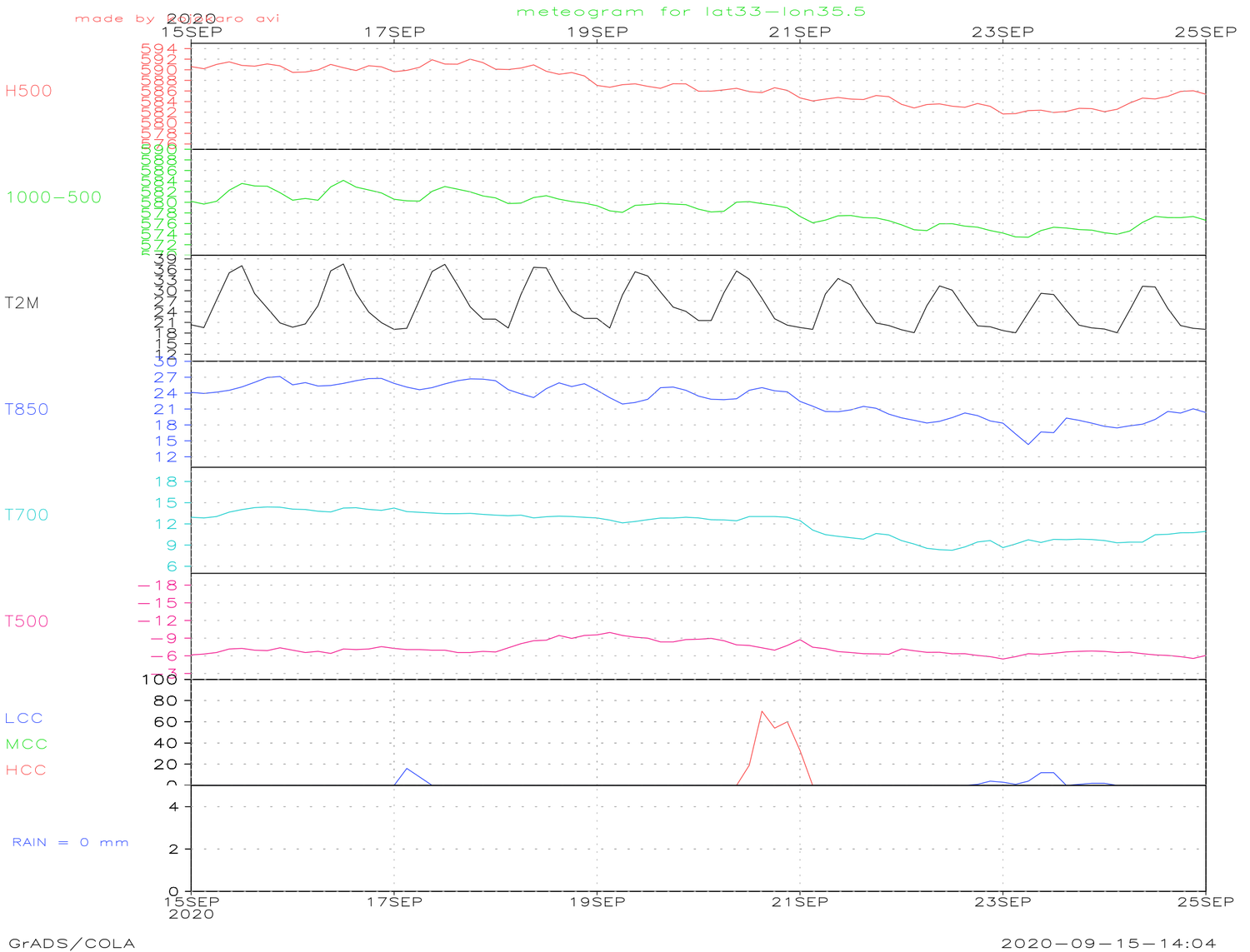
Task: Click 23SEP on the bottom date axis
Action: click(1002, 901)
